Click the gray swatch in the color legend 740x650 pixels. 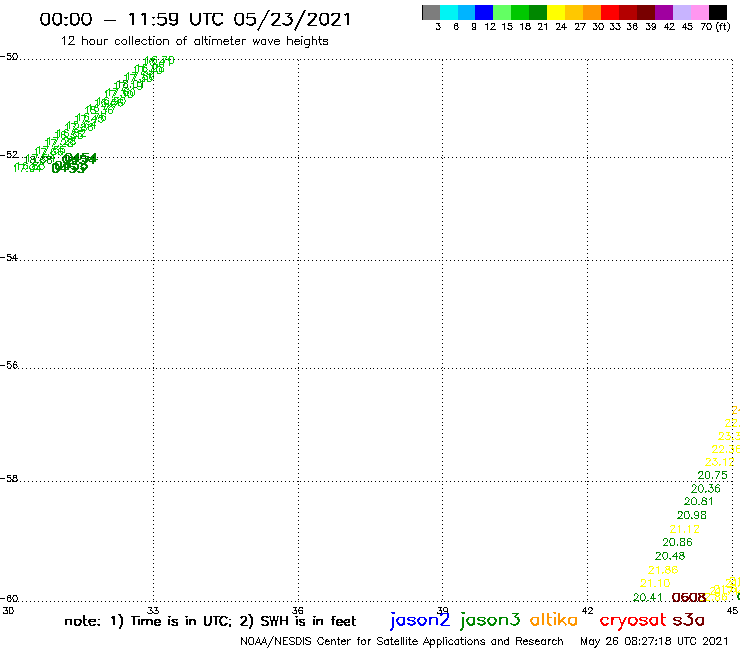(431, 13)
